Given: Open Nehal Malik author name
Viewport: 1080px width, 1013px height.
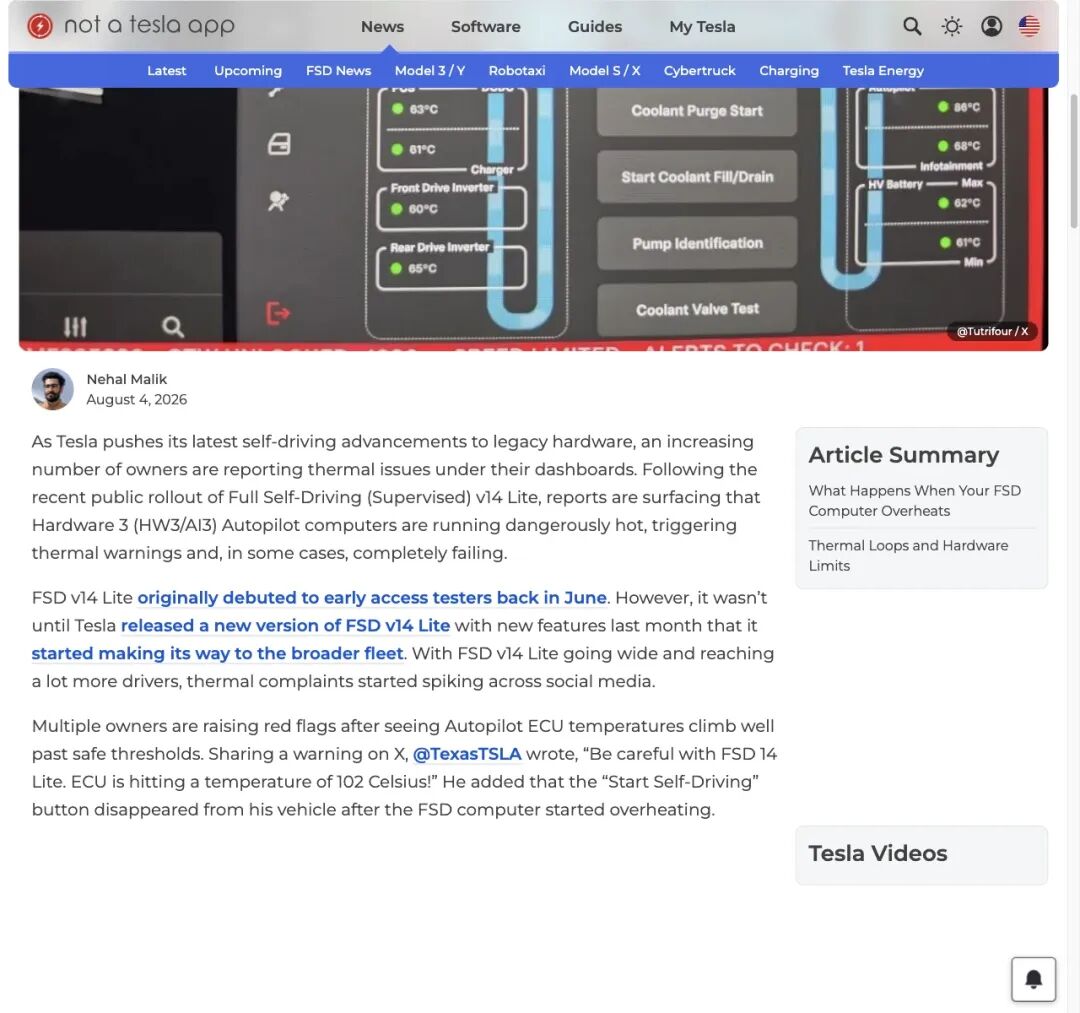Looking at the screenshot, I should 127,379.
